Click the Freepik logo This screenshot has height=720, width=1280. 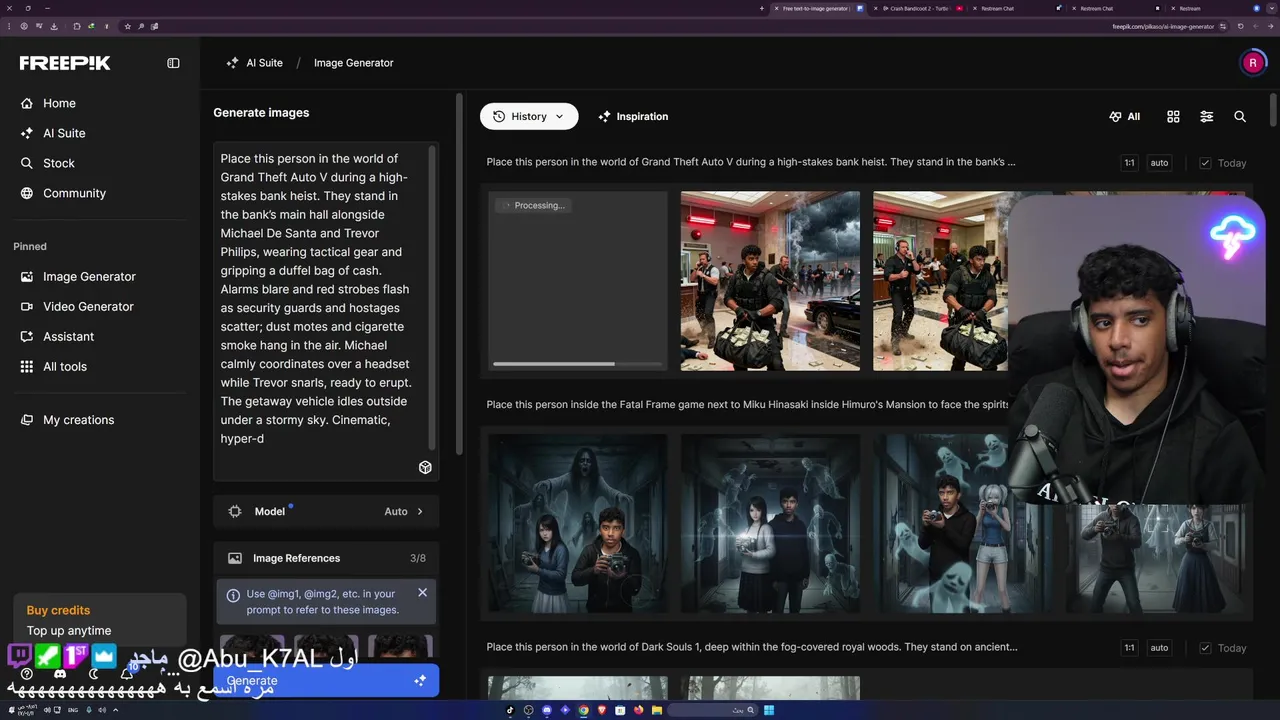click(65, 63)
